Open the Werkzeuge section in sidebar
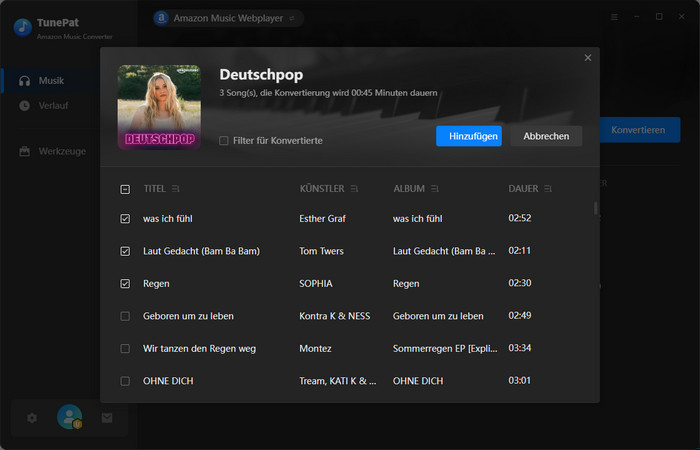The image size is (700, 450). coord(52,151)
